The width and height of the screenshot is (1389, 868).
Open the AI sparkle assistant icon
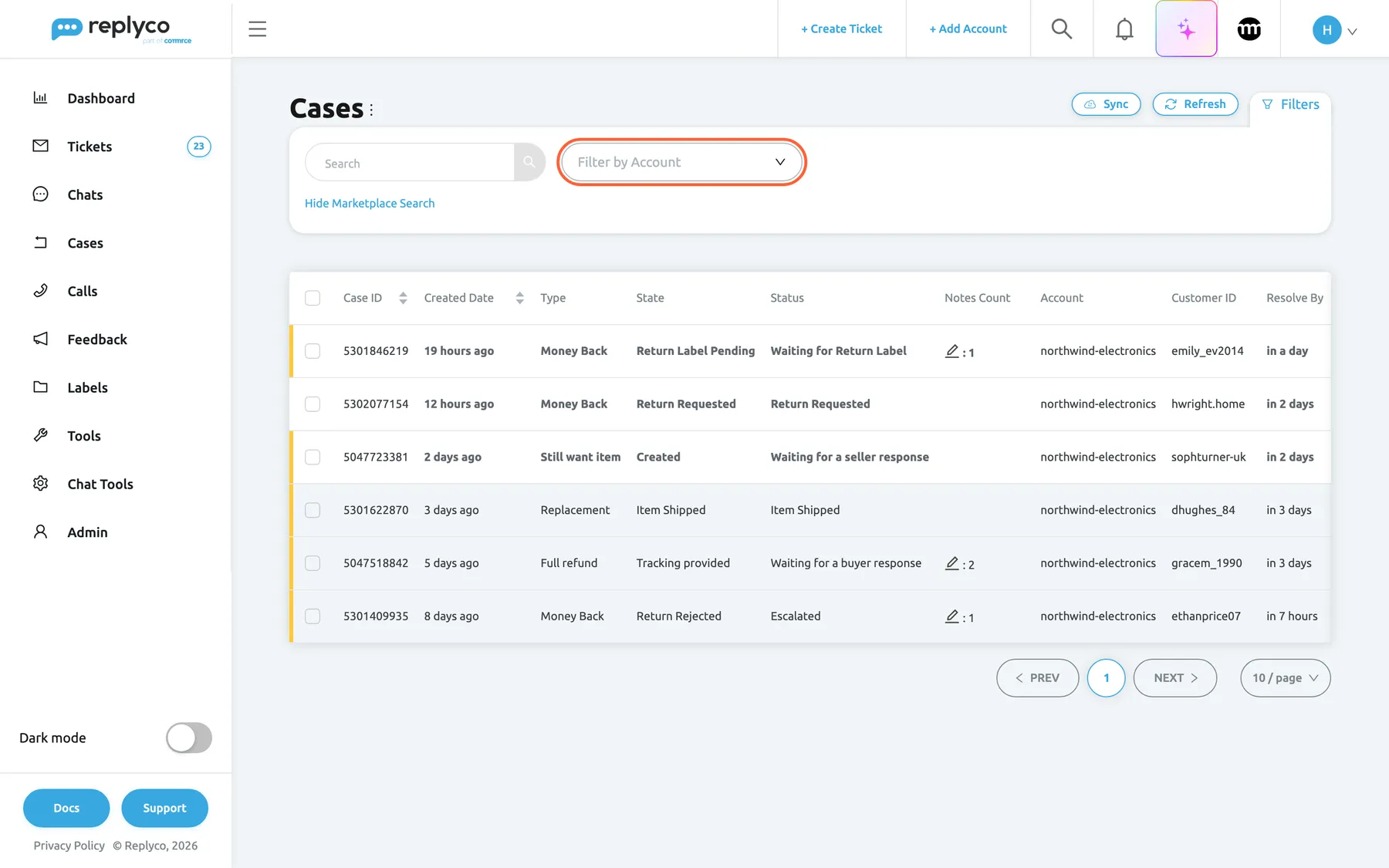[1186, 29]
